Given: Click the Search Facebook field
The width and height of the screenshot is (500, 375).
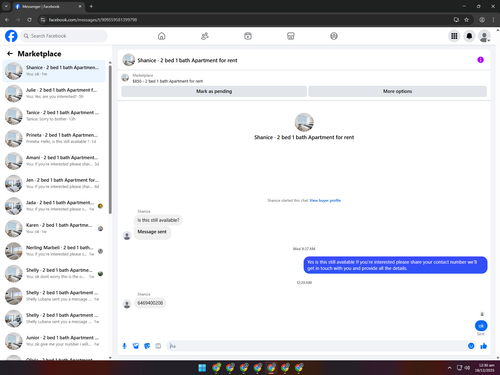Looking at the screenshot, I should tap(64, 36).
